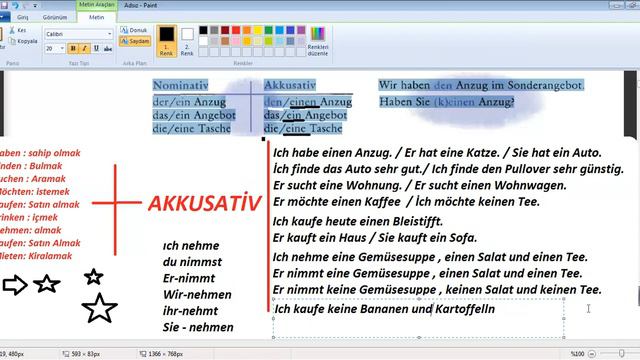Viewport: 640px width, 360px height.
Task: Open Renkleri düzenle color editor
Action: [318, 41]
